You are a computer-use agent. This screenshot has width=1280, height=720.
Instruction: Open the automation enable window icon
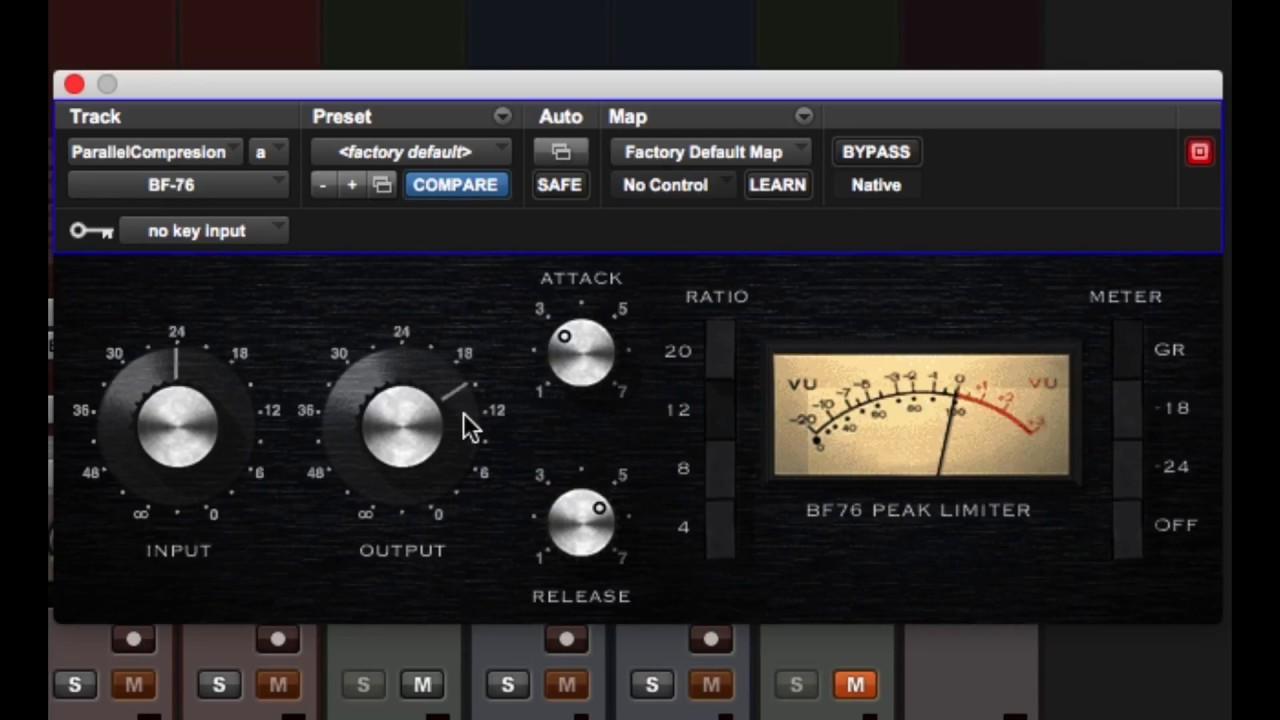pyautogui.click(x=560, y=152)
